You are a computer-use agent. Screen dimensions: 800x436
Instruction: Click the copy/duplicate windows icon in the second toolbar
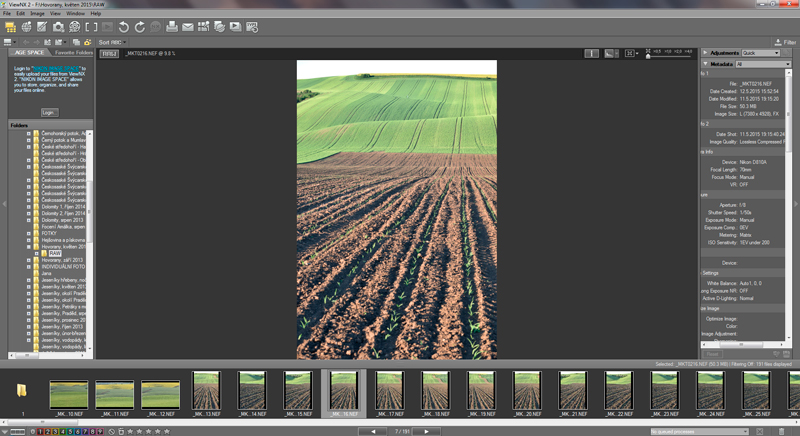point(77,42)
